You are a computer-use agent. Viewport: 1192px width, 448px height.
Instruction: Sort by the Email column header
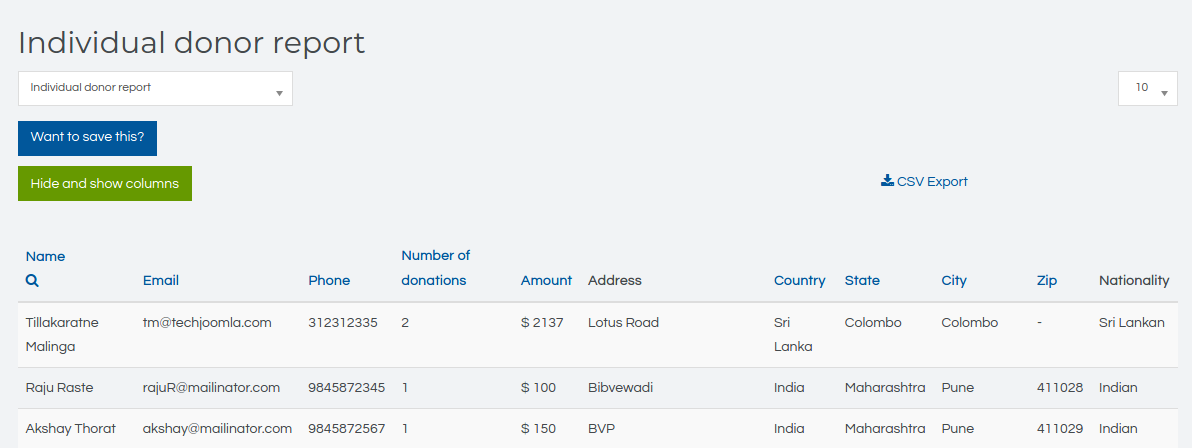pos(161,280)
